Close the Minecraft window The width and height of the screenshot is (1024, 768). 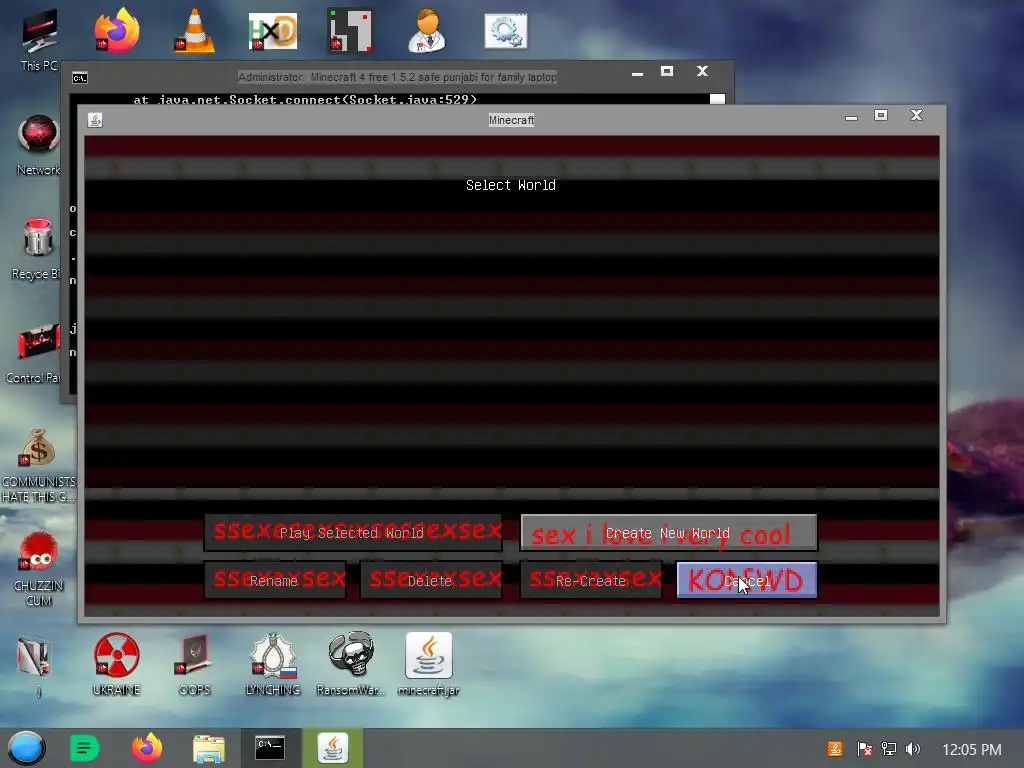tap(916, 115)
